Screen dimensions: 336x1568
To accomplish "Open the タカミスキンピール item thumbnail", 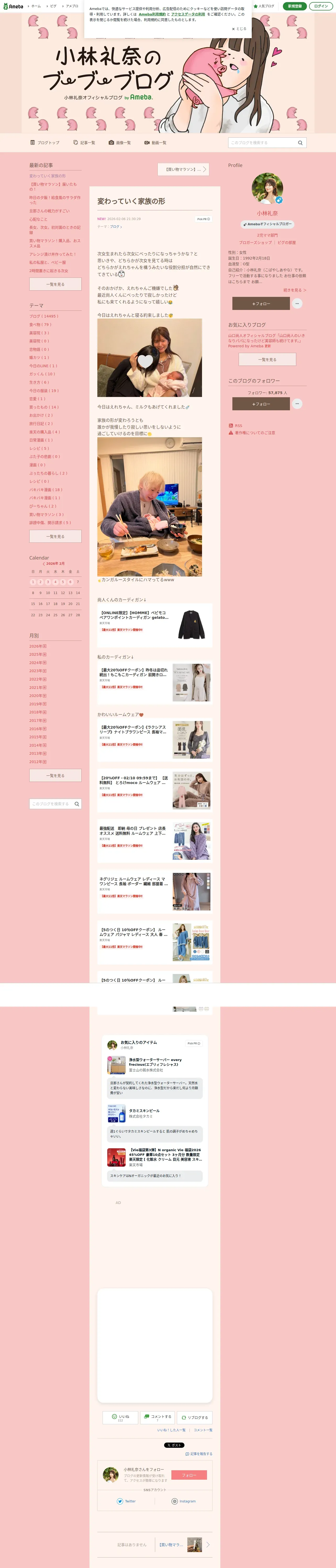I will [116, 1113].
